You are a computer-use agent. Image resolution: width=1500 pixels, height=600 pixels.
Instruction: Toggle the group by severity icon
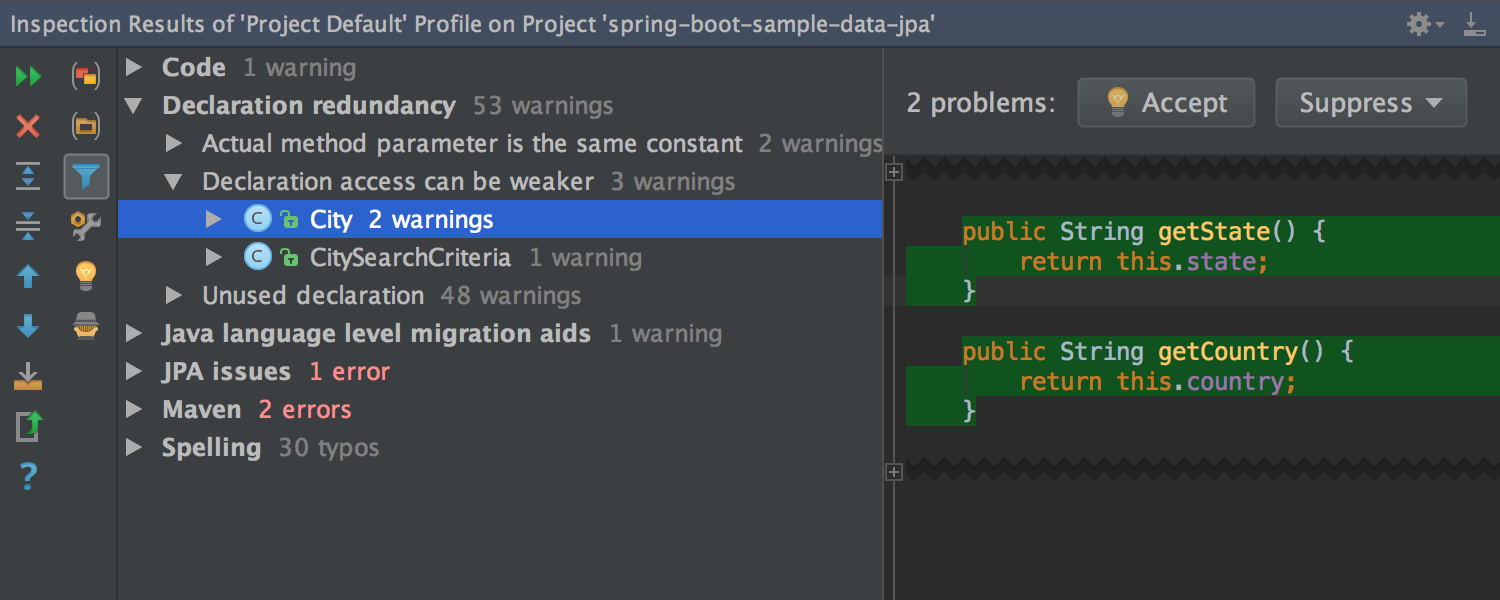pos(87,76)
